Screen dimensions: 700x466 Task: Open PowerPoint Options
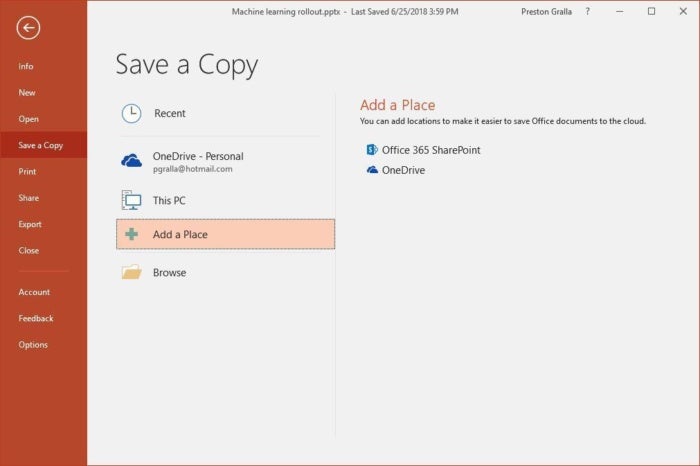[x=44, y=345]
